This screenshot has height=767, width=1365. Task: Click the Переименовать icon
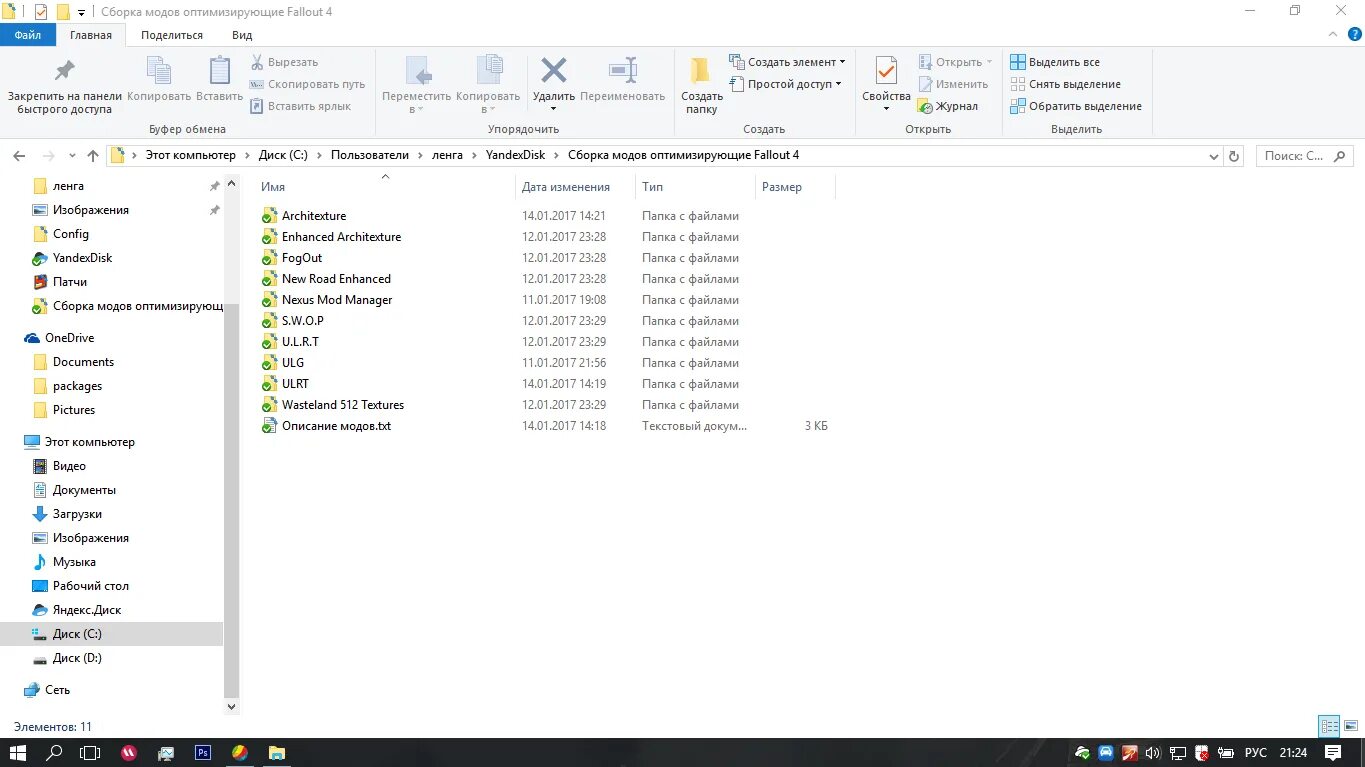click(623, 71)
